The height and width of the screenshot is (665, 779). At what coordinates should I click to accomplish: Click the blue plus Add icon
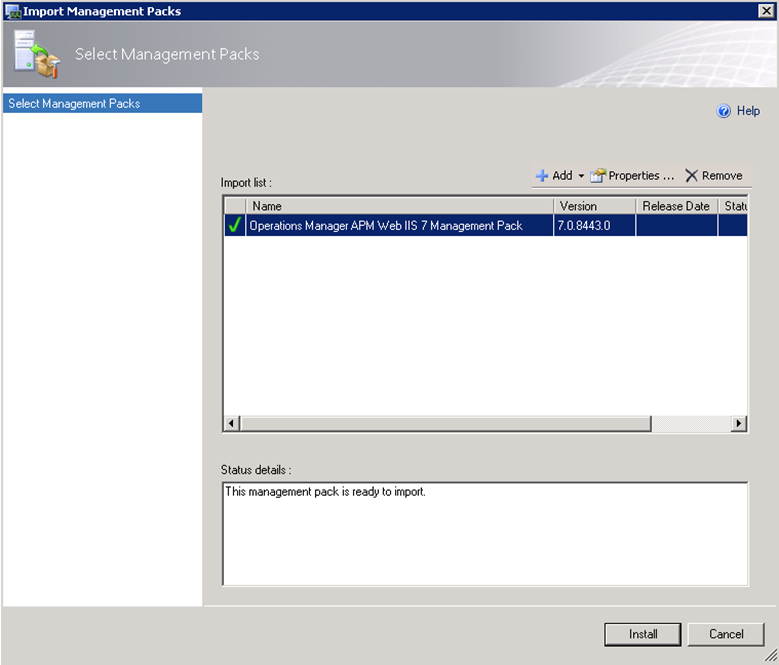coord(542,175)
